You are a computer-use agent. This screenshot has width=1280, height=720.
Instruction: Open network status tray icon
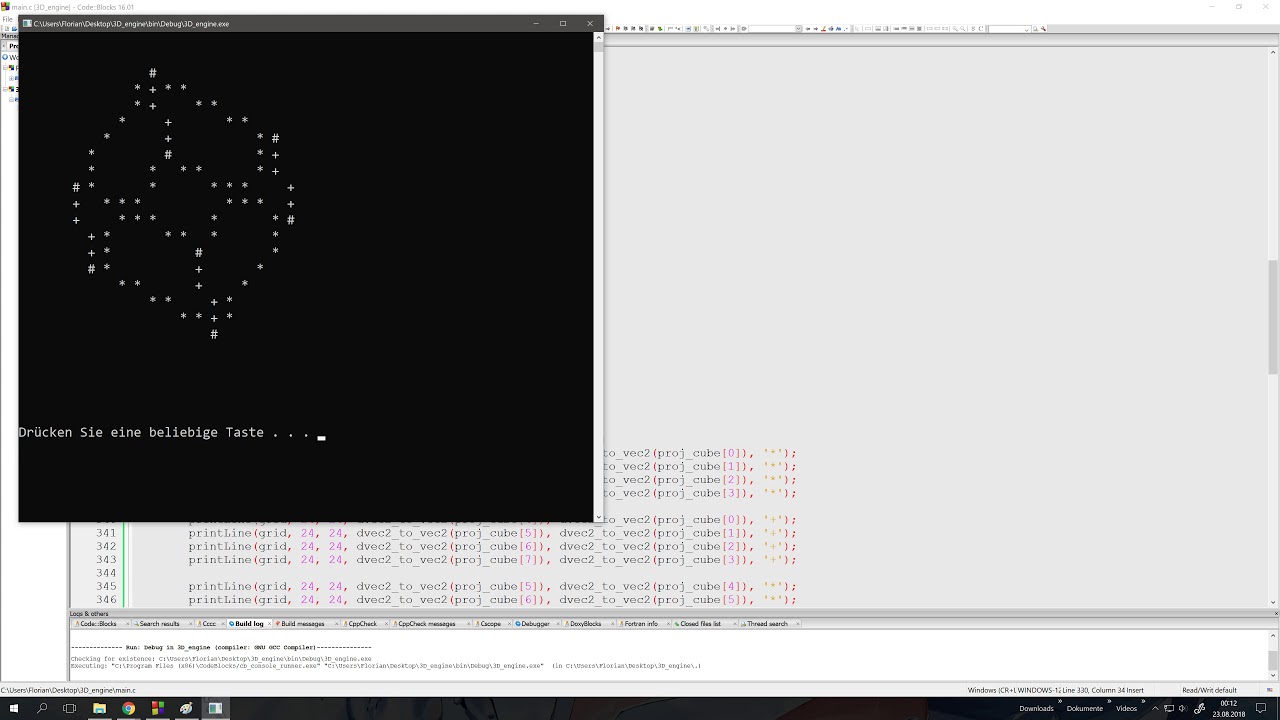[x=1169, y=708]
